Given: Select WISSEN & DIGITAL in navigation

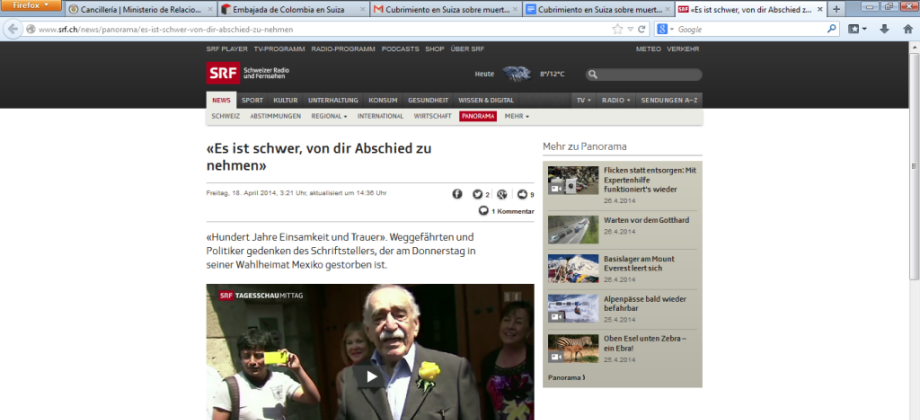Looking at the screenshot, I should (486, 100).
